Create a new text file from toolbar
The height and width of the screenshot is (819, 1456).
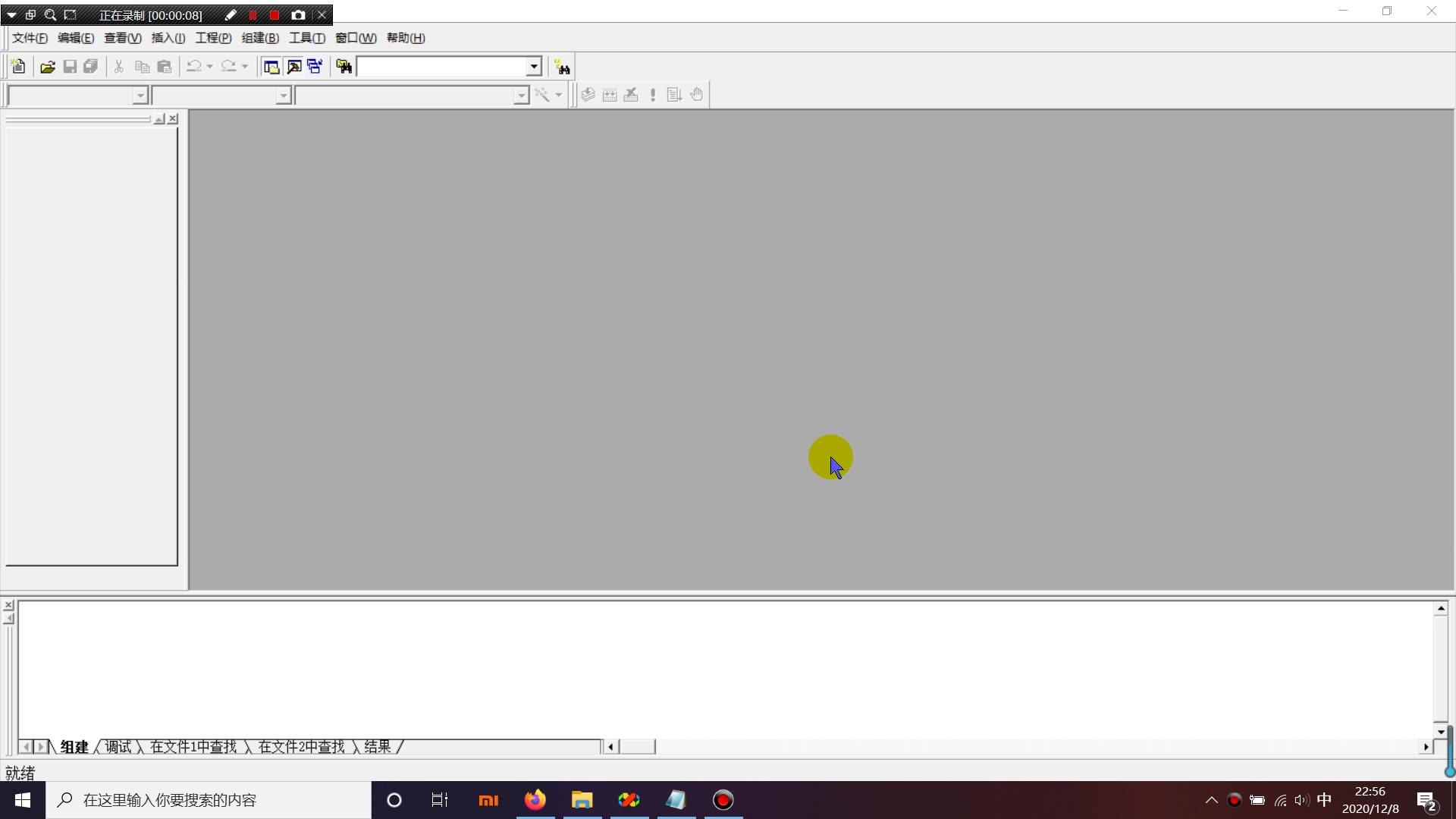click(19, 67)
